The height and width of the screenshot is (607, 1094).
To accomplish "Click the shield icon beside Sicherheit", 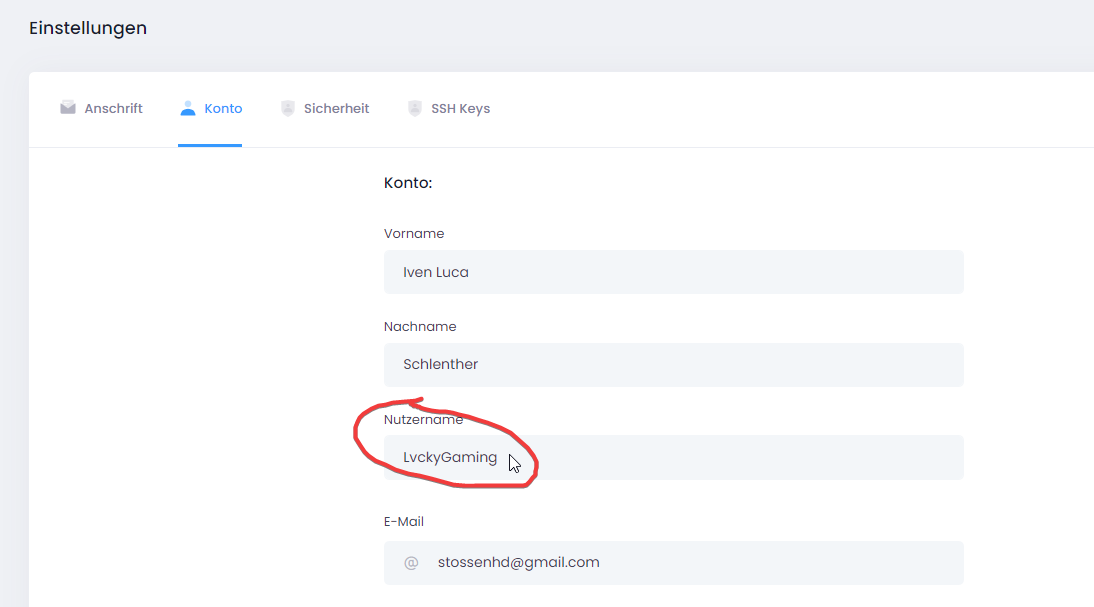I will 288,108.
